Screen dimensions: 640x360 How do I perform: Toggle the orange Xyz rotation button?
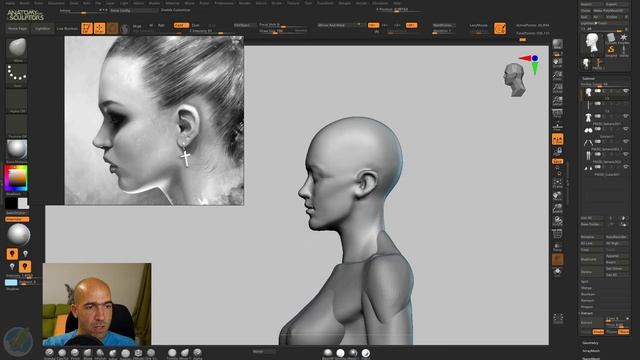[558, 161]
